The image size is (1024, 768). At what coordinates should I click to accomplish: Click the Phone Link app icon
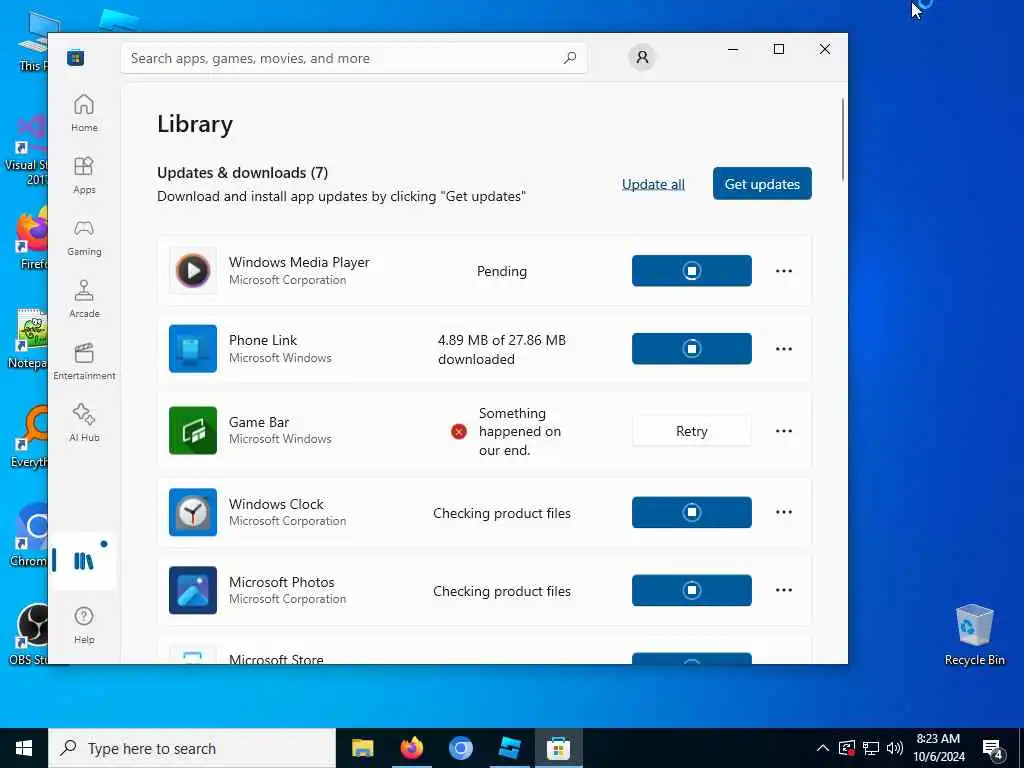(x=193, y=349)
